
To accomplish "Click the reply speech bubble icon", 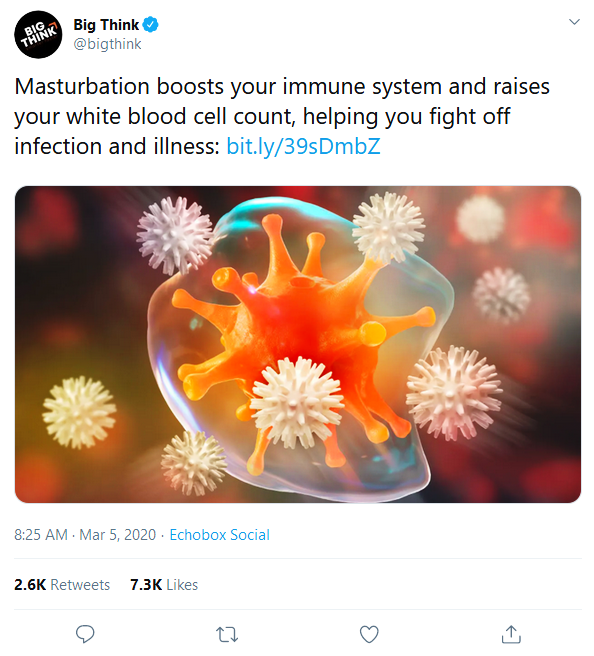I will pos(85,634).
